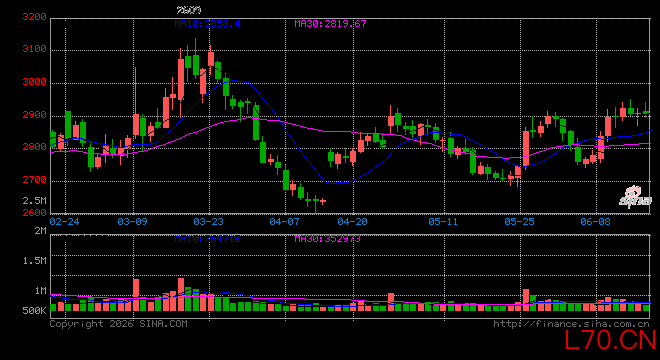Click the 2.5M axis label

[x=35, y=200]
